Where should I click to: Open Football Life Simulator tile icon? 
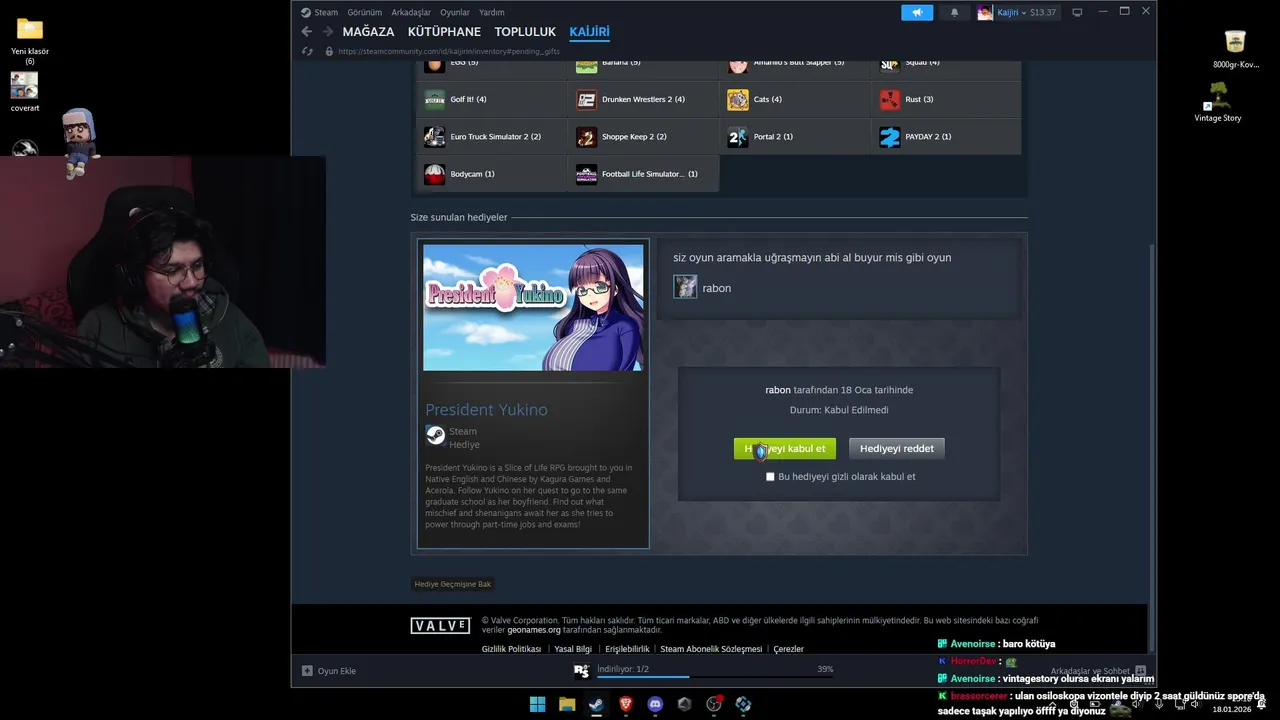(586, 174)
